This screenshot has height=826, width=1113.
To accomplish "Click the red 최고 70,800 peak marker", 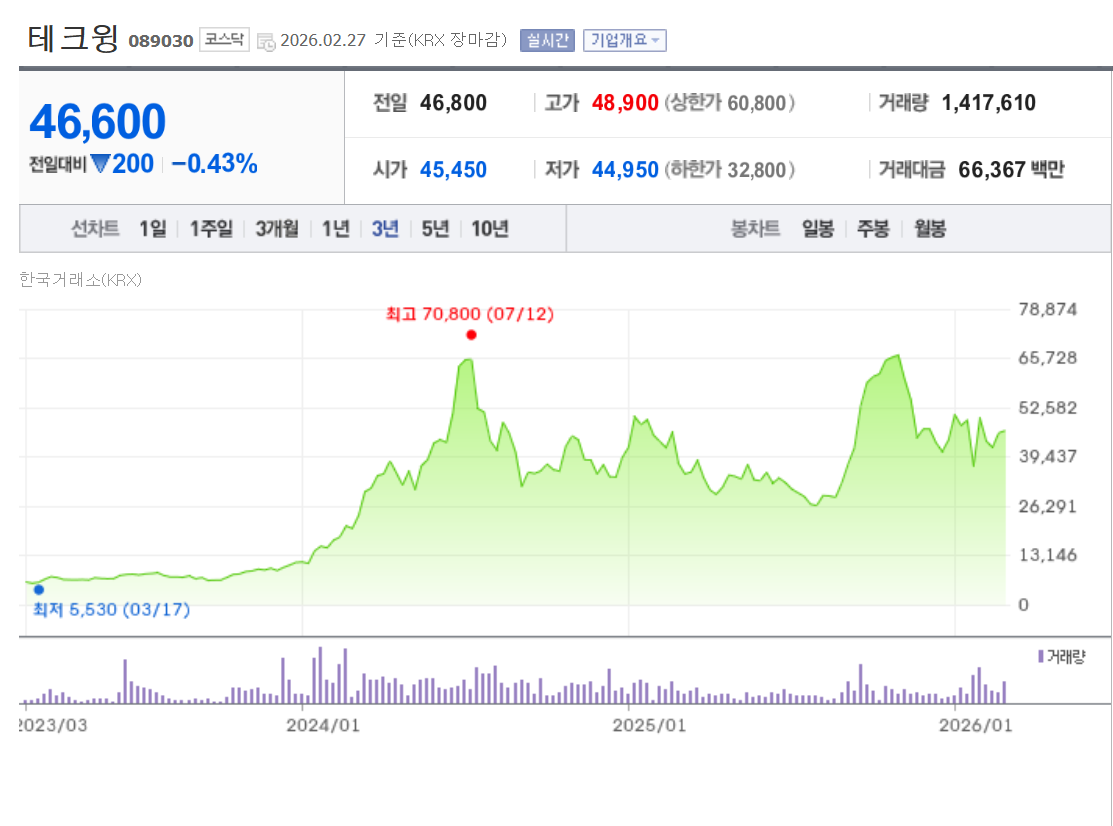I will [x=471, y=335].
